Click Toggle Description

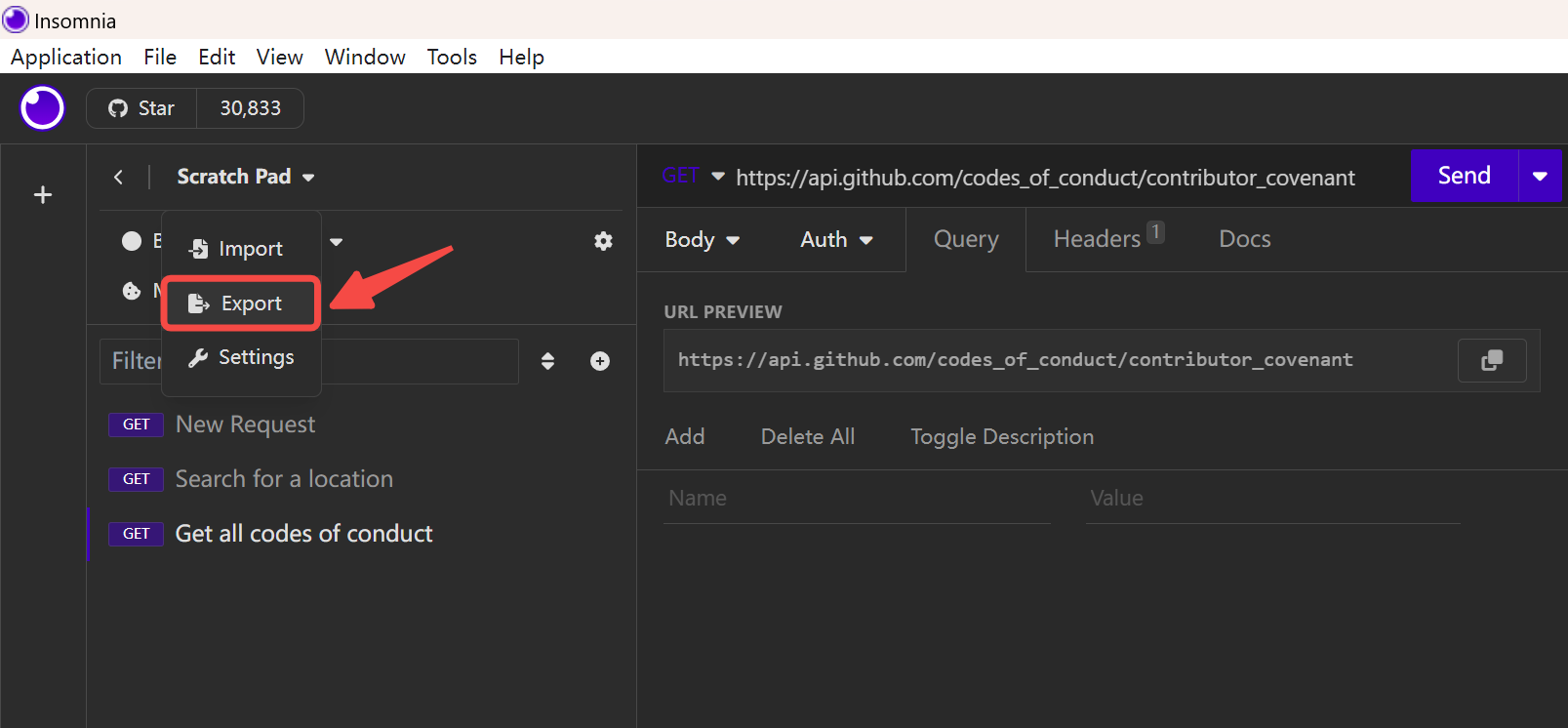point(1002,437)
